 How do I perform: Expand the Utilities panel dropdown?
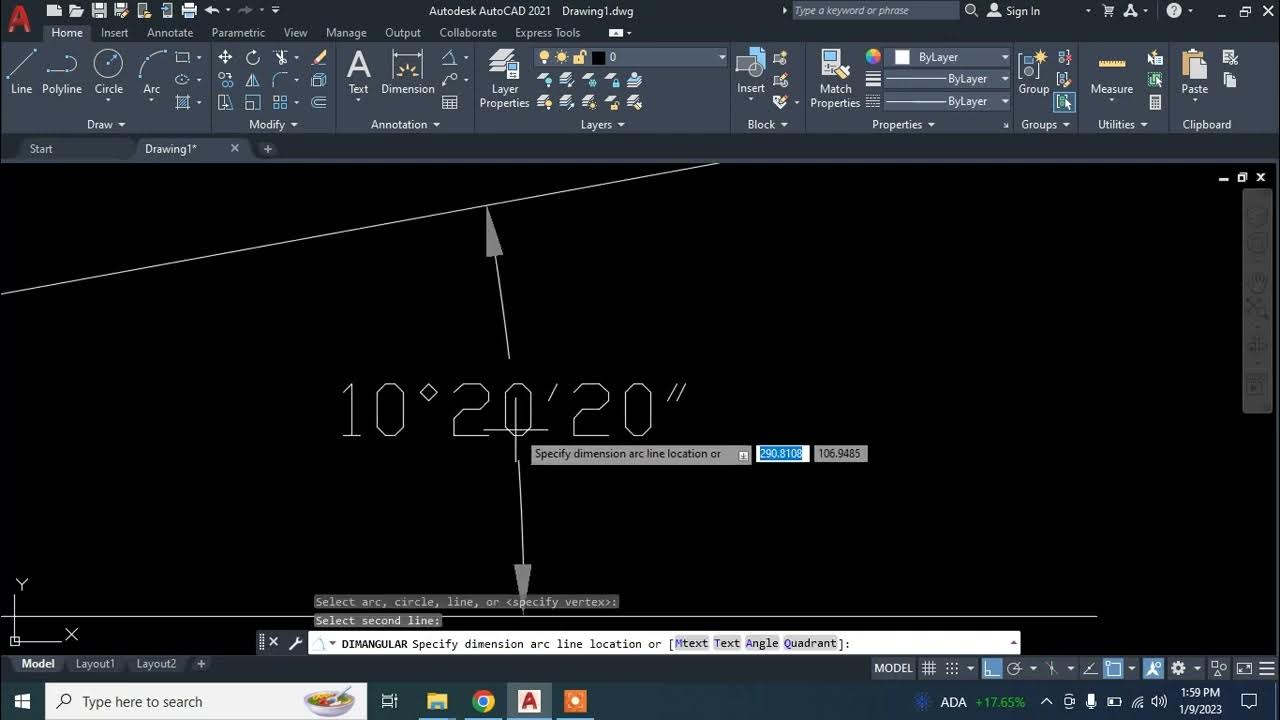click(1124, 125)
